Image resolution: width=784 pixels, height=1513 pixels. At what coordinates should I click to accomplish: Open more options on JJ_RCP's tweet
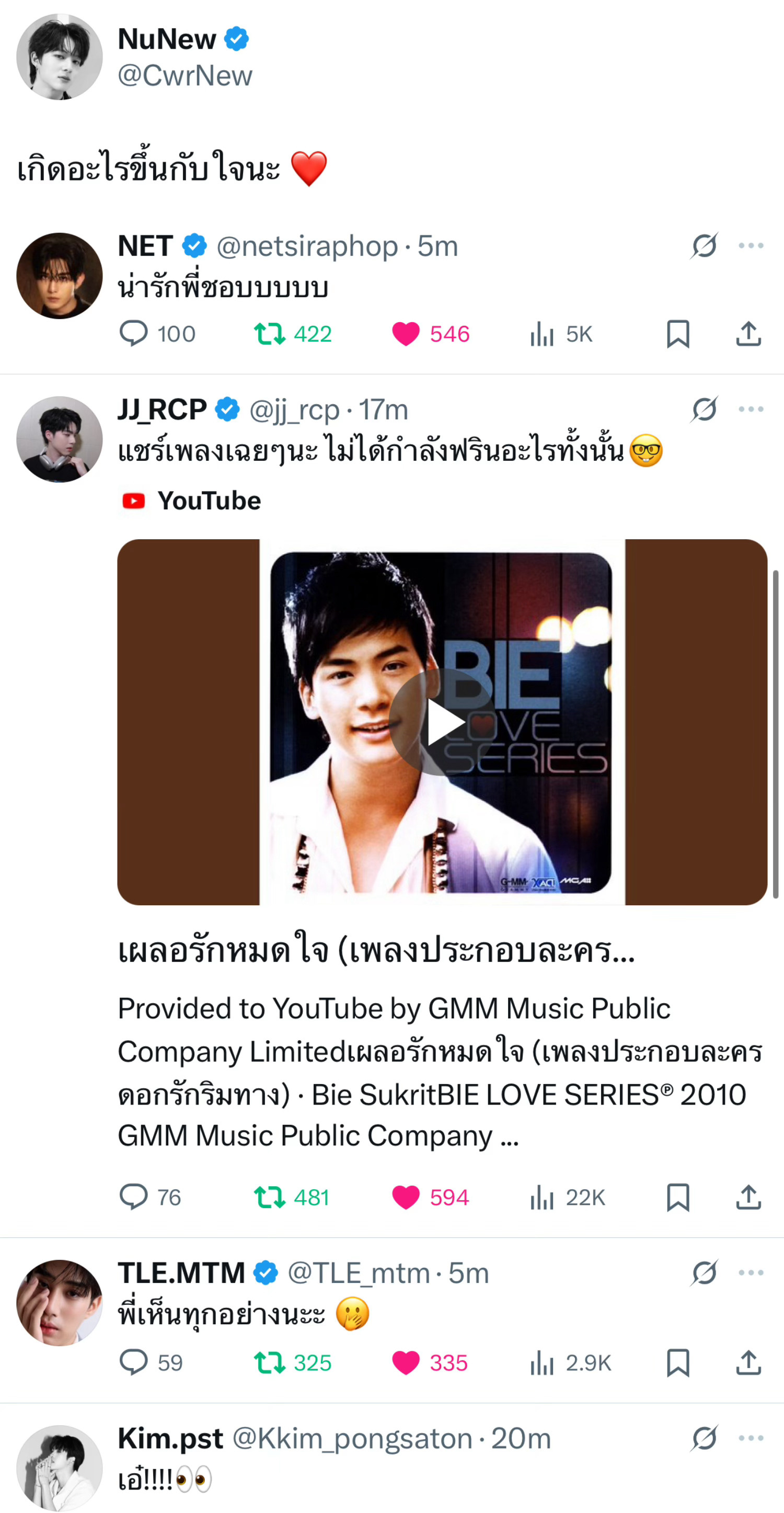[751, 409]
